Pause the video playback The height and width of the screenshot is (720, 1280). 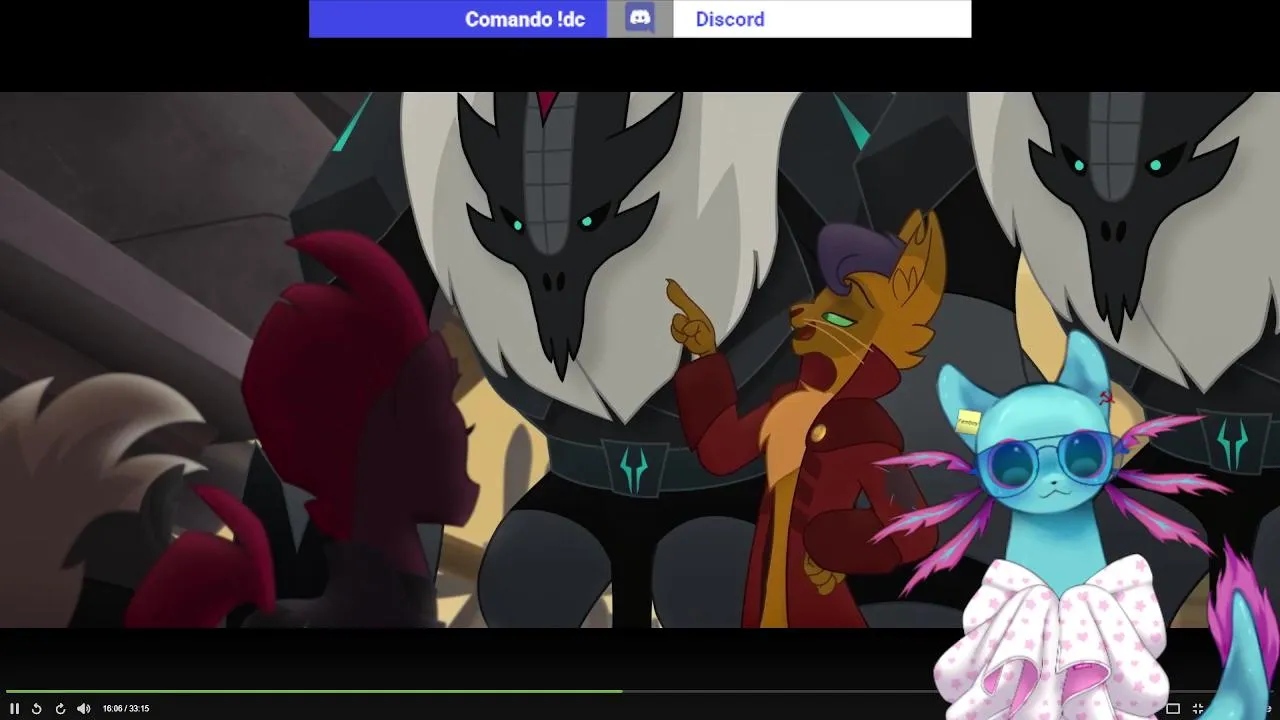(x=15, y=709)
